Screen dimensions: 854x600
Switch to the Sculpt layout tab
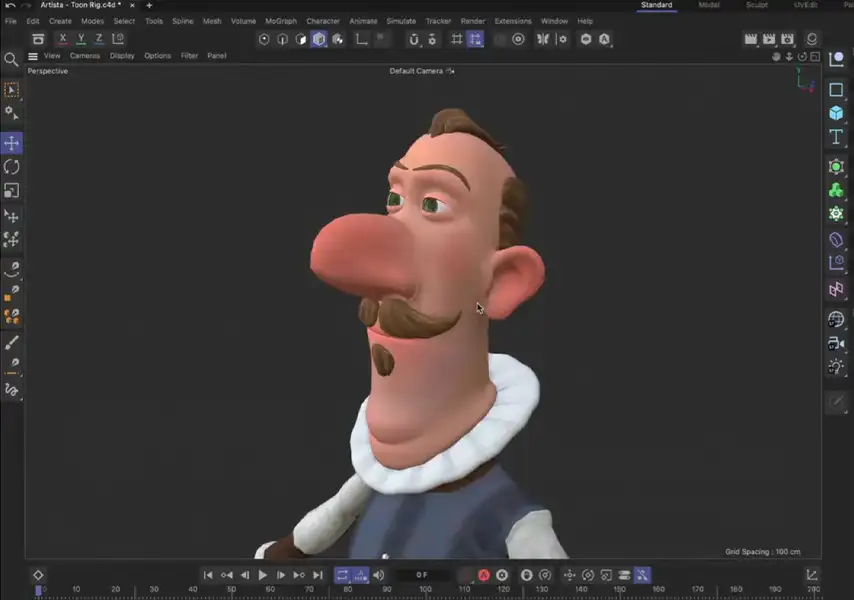click(x=756, y=5)
